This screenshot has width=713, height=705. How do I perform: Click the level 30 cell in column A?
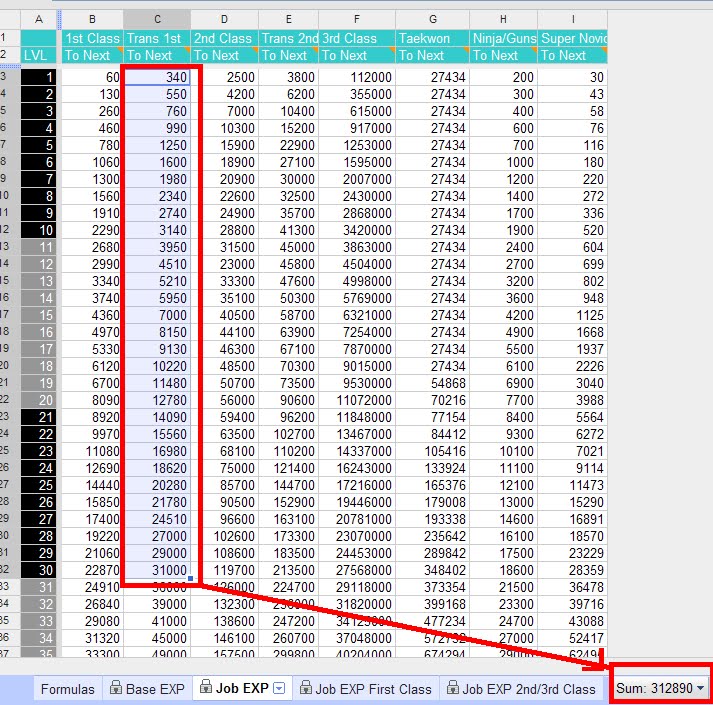point(39,570)
